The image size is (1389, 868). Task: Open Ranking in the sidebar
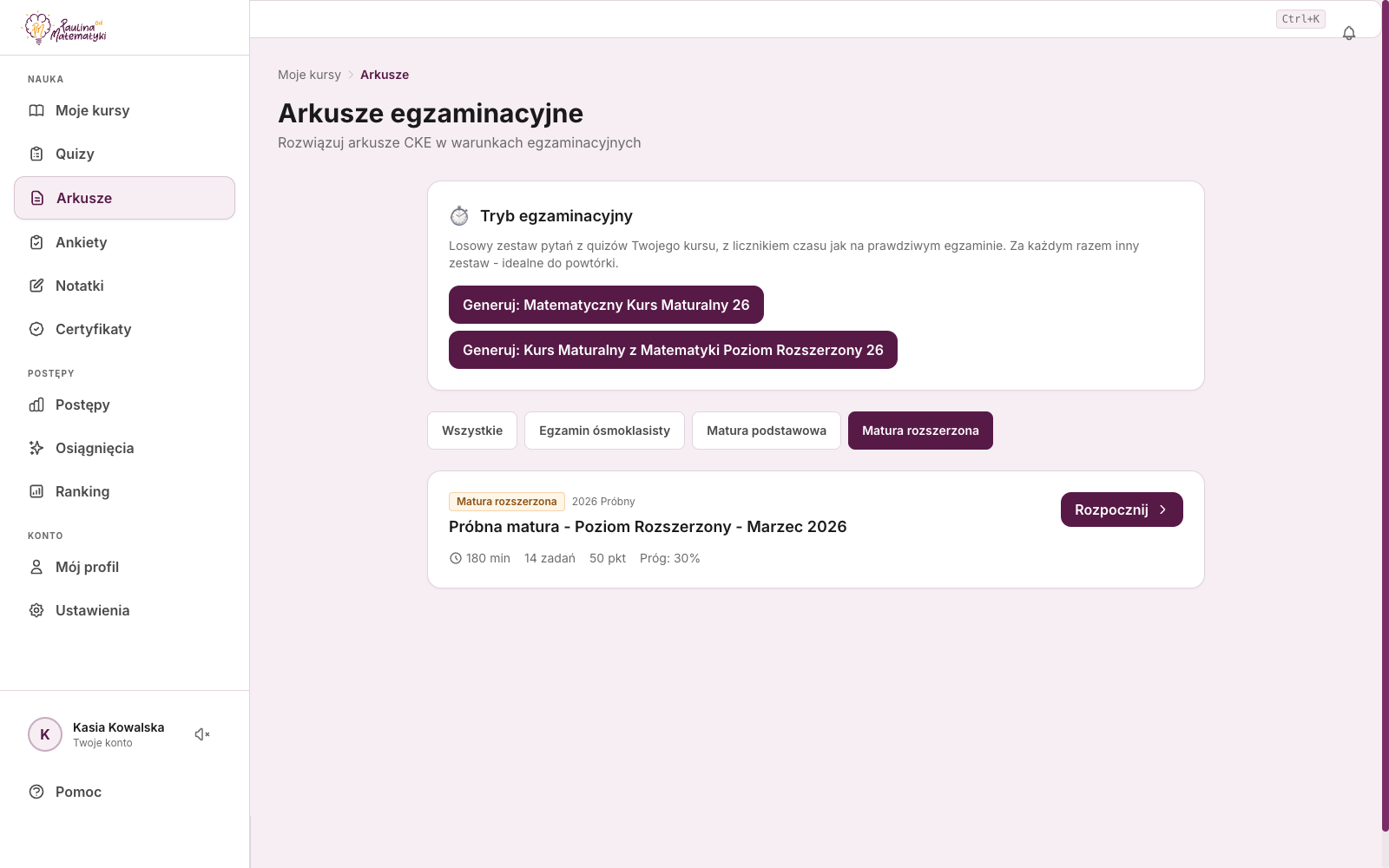click(x=124, y=491)
